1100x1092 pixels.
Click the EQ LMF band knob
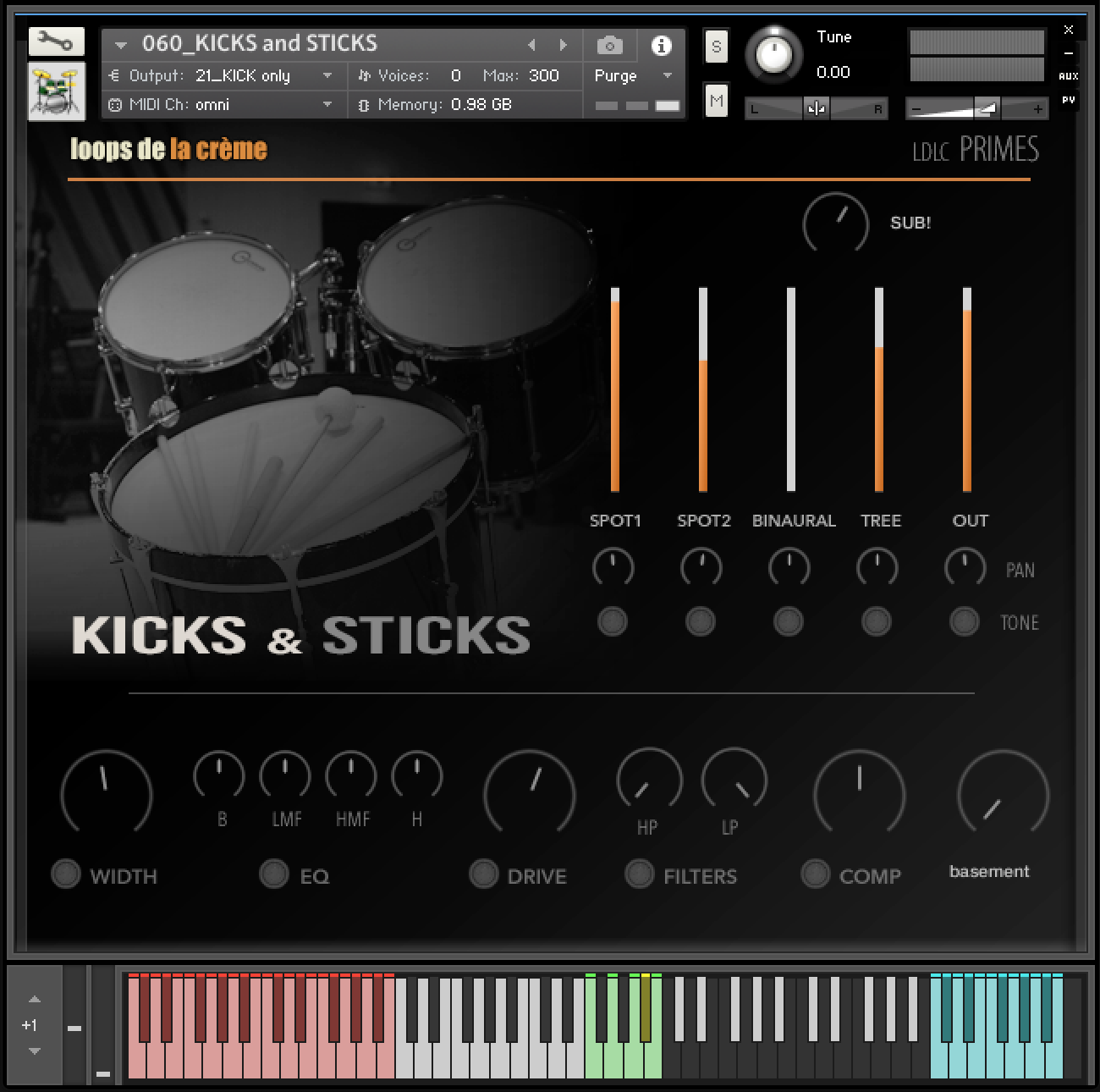pyautogui.click(x=285, y=775)
